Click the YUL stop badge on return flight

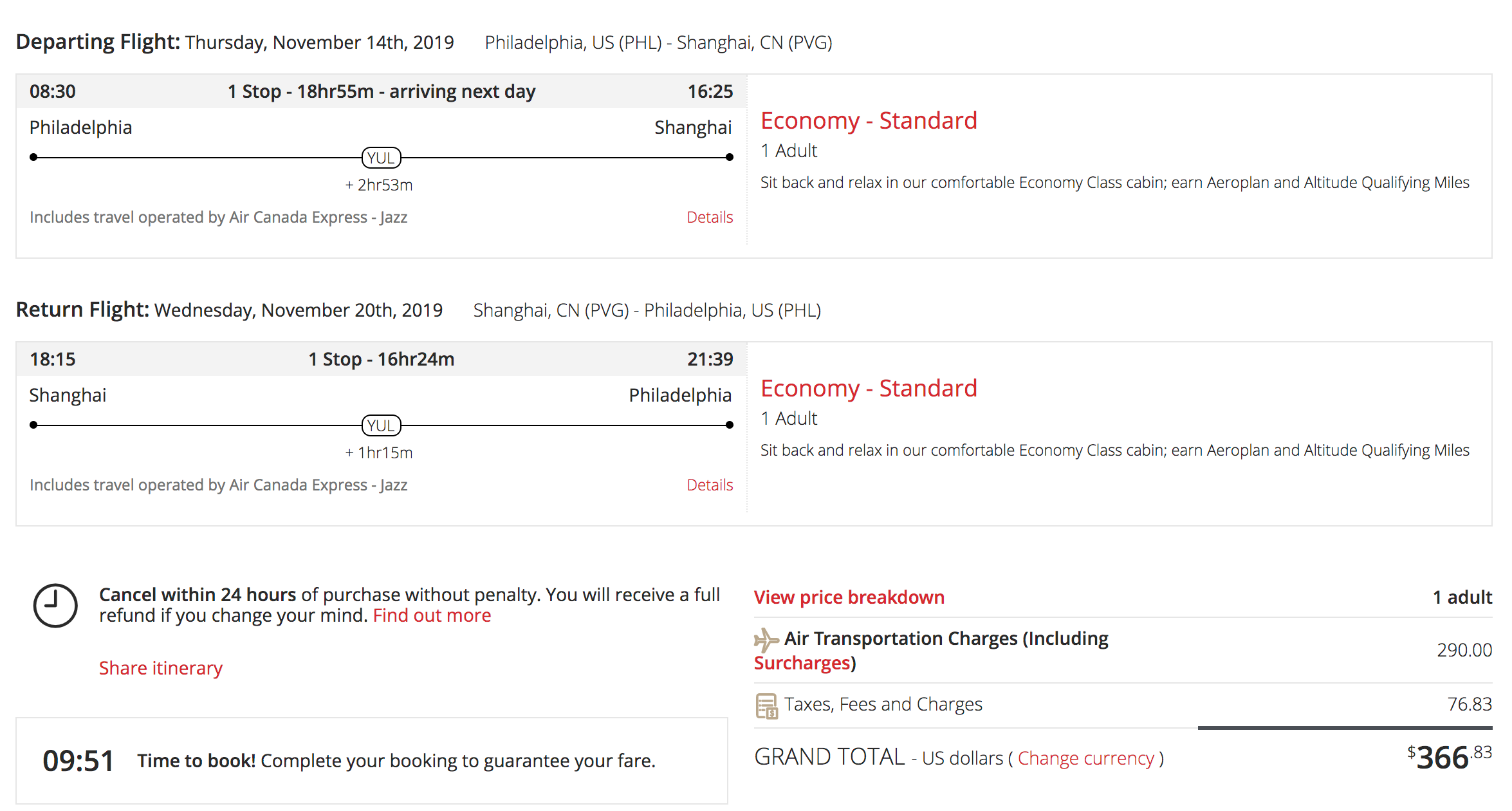[x=382, y=425]
